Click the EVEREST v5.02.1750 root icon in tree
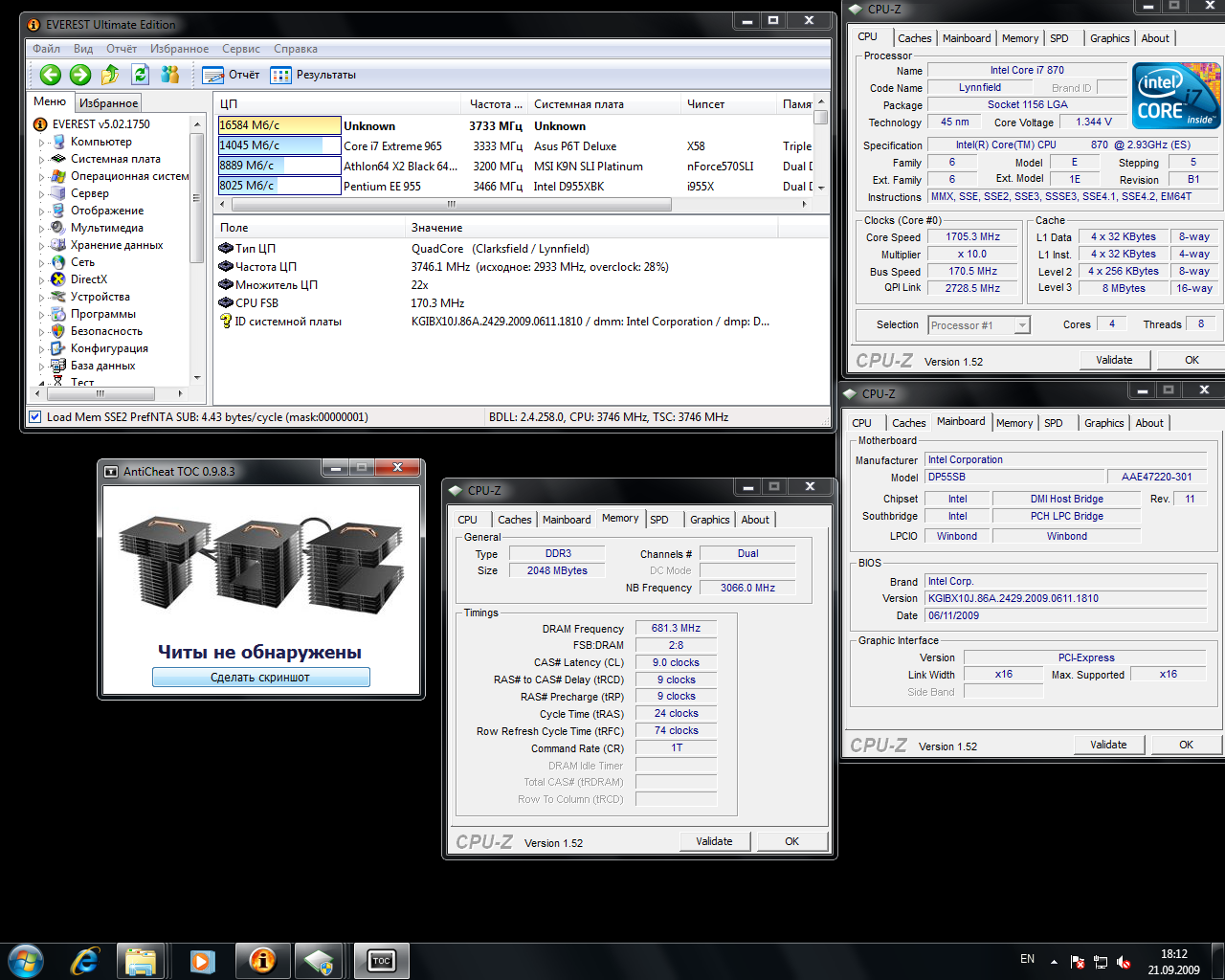This screenshot has width=1225, height=980. pos(40,124)
